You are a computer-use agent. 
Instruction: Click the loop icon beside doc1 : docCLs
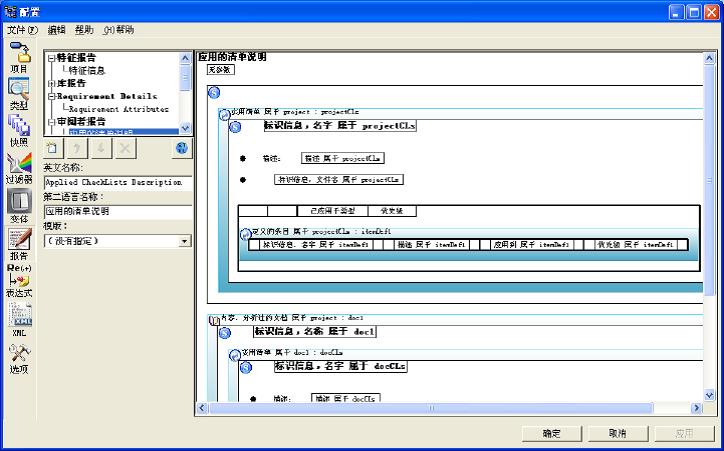235,355
